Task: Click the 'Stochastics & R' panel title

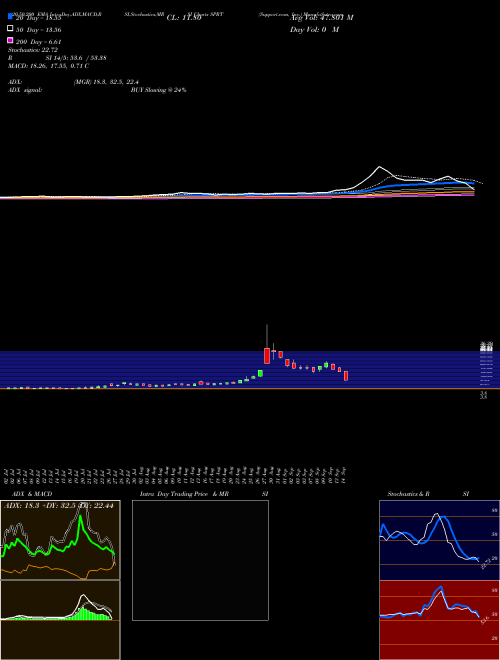Action: click(x=409, y=494)
